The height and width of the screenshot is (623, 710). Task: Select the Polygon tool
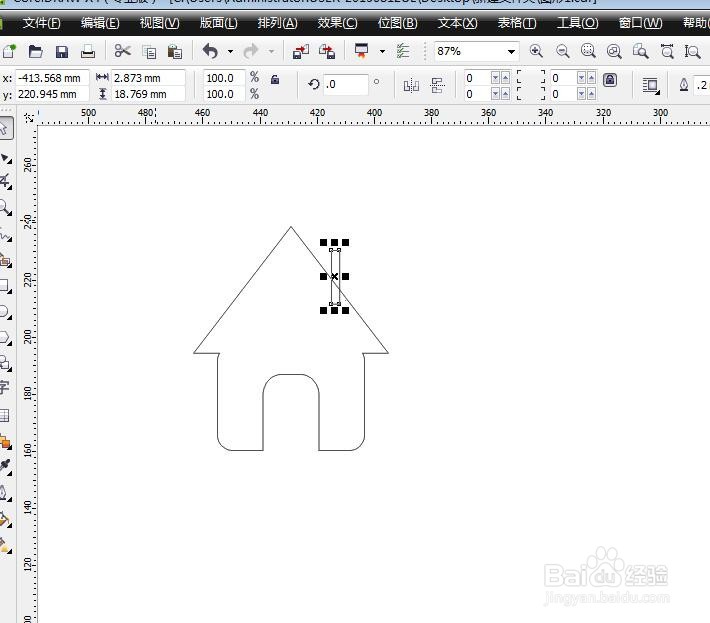(5, 338)
